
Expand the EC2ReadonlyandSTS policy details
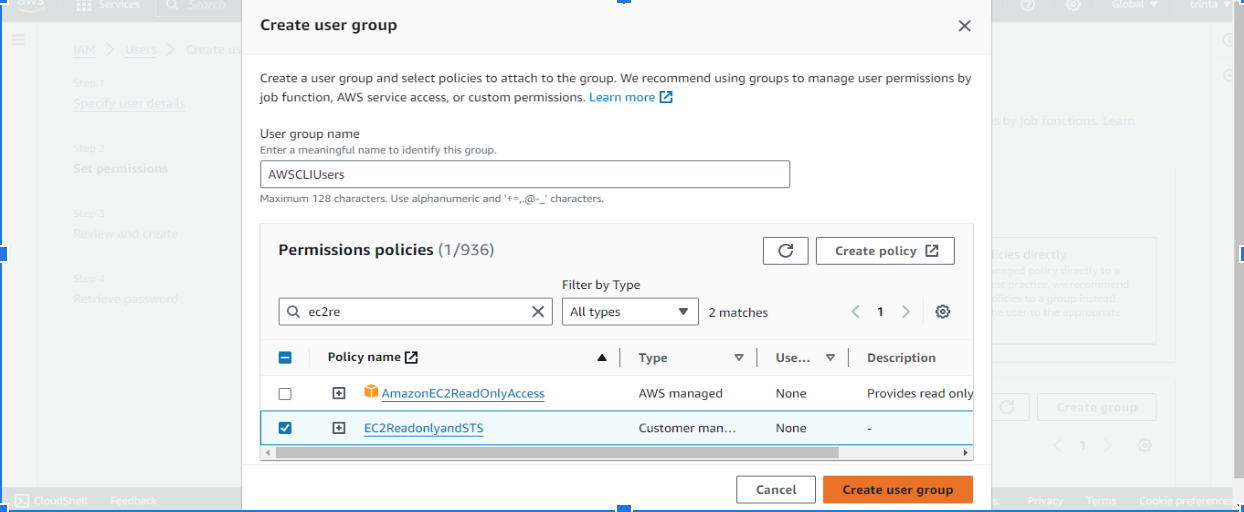[339, 428]
